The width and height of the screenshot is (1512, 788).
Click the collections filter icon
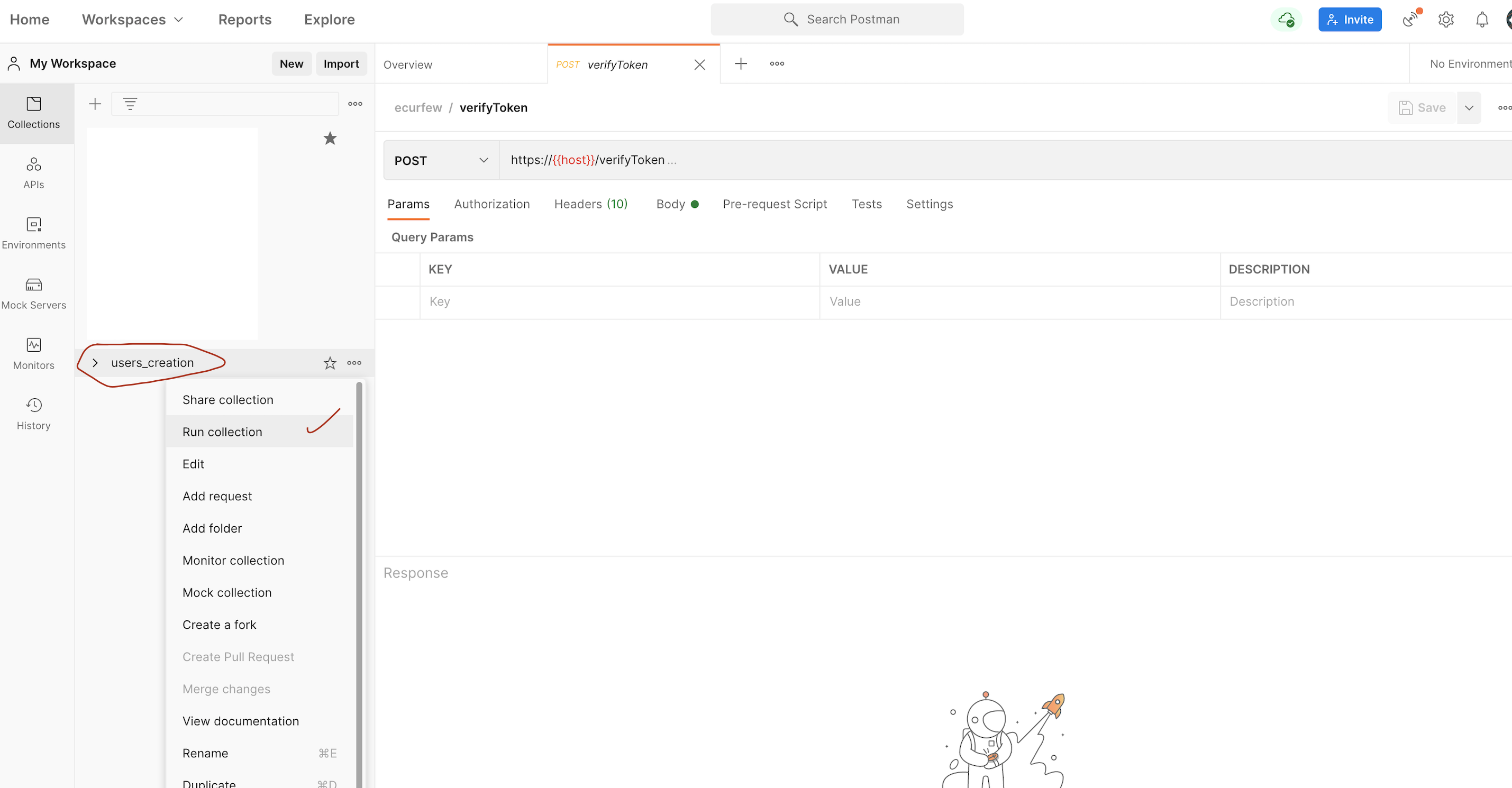coord(130,104)
